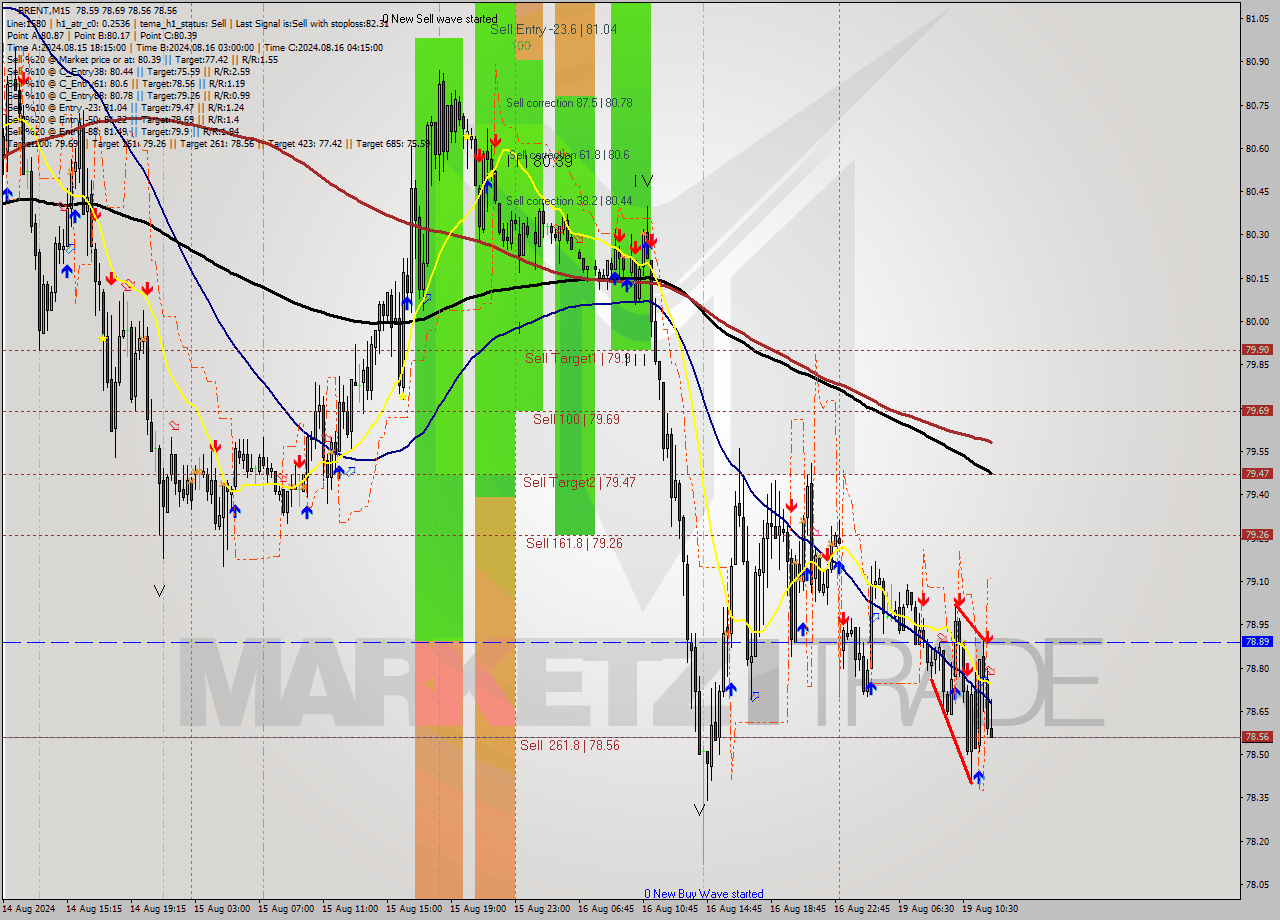
Task: Click the 80.00 price axis label
Action: 1257,321
